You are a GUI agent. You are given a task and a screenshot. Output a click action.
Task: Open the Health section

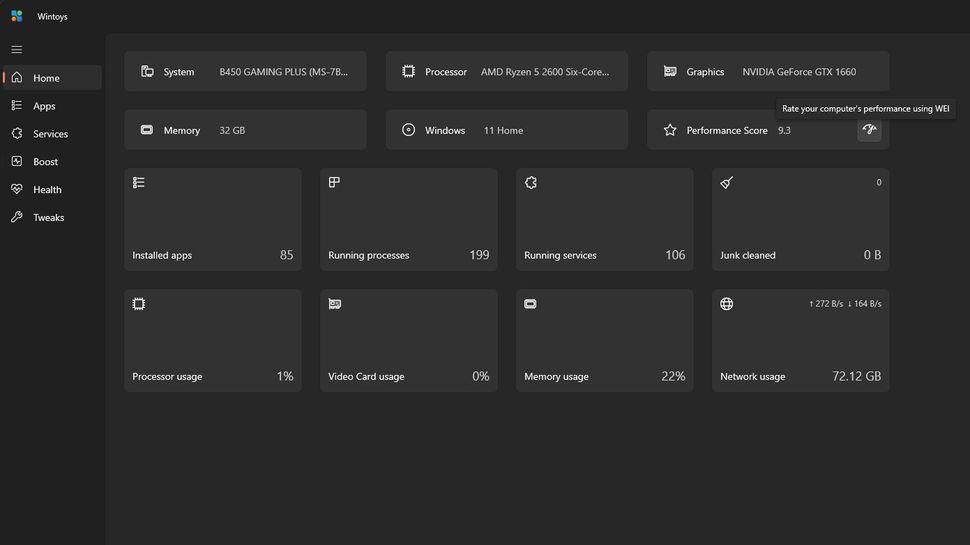52,189
